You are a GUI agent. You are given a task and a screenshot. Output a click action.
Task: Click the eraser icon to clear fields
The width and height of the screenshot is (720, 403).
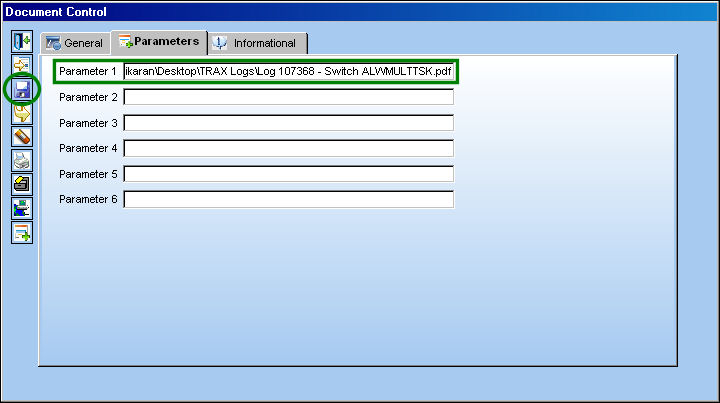22,137
